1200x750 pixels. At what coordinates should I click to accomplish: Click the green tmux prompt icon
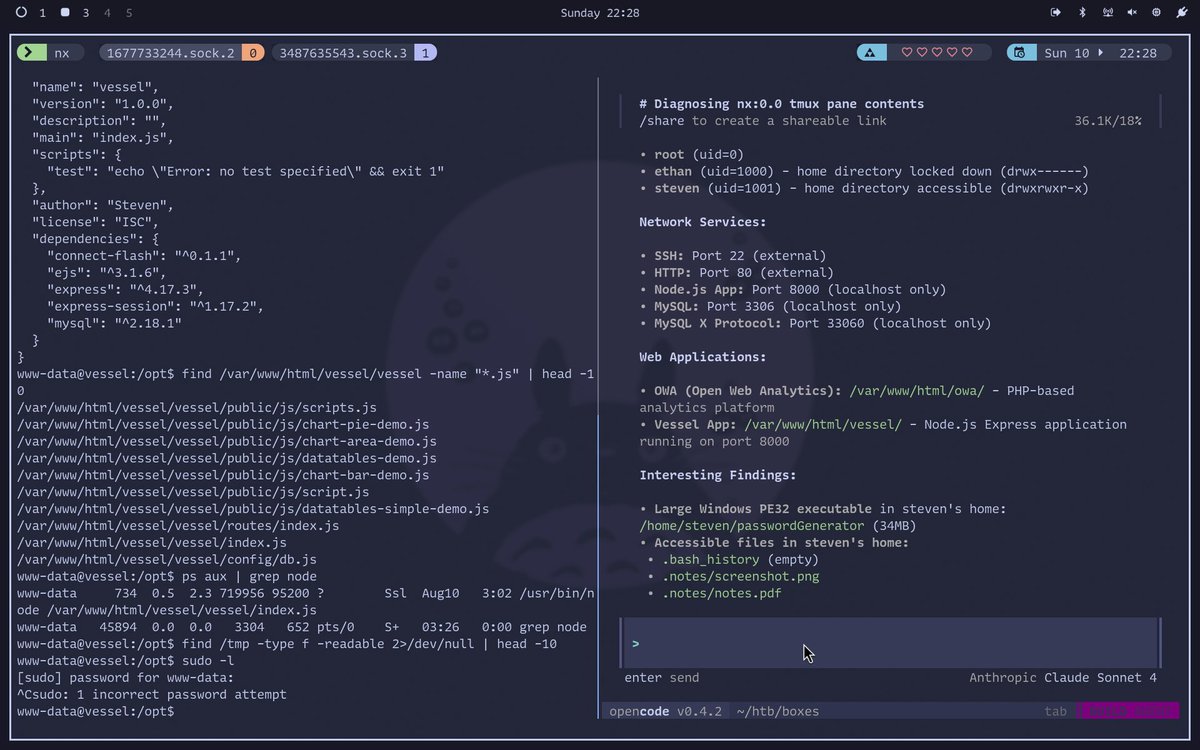(32, 53)
